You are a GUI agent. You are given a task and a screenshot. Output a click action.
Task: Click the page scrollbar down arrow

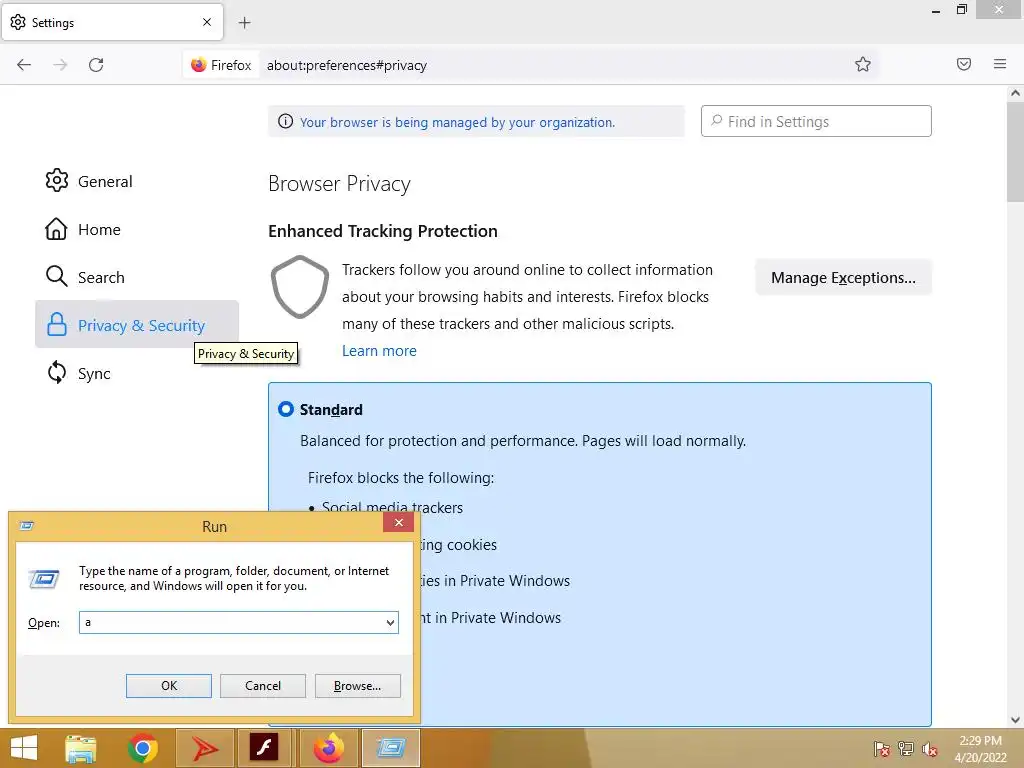1015,720
